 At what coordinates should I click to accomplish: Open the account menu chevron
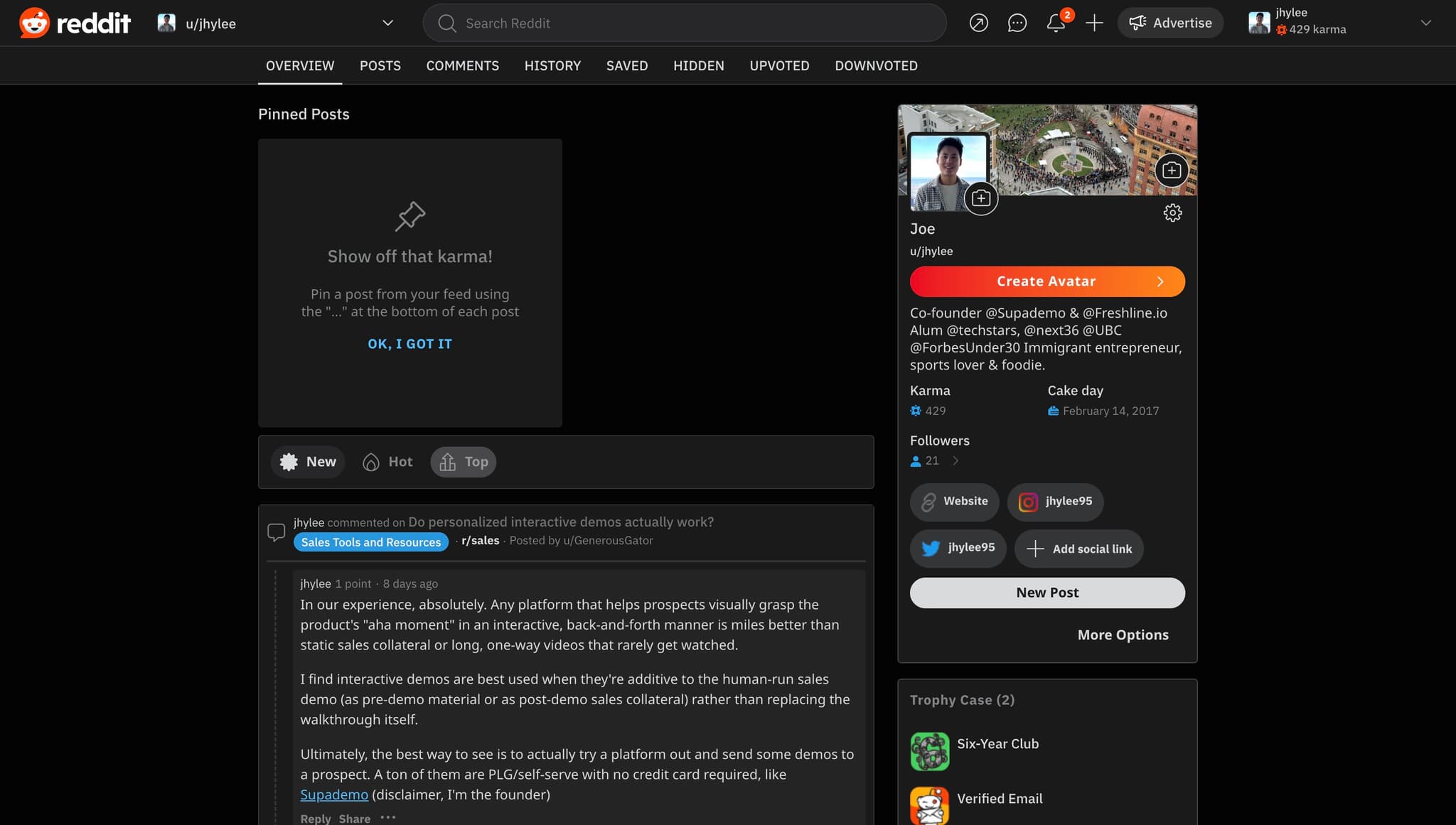[1426, 23]
